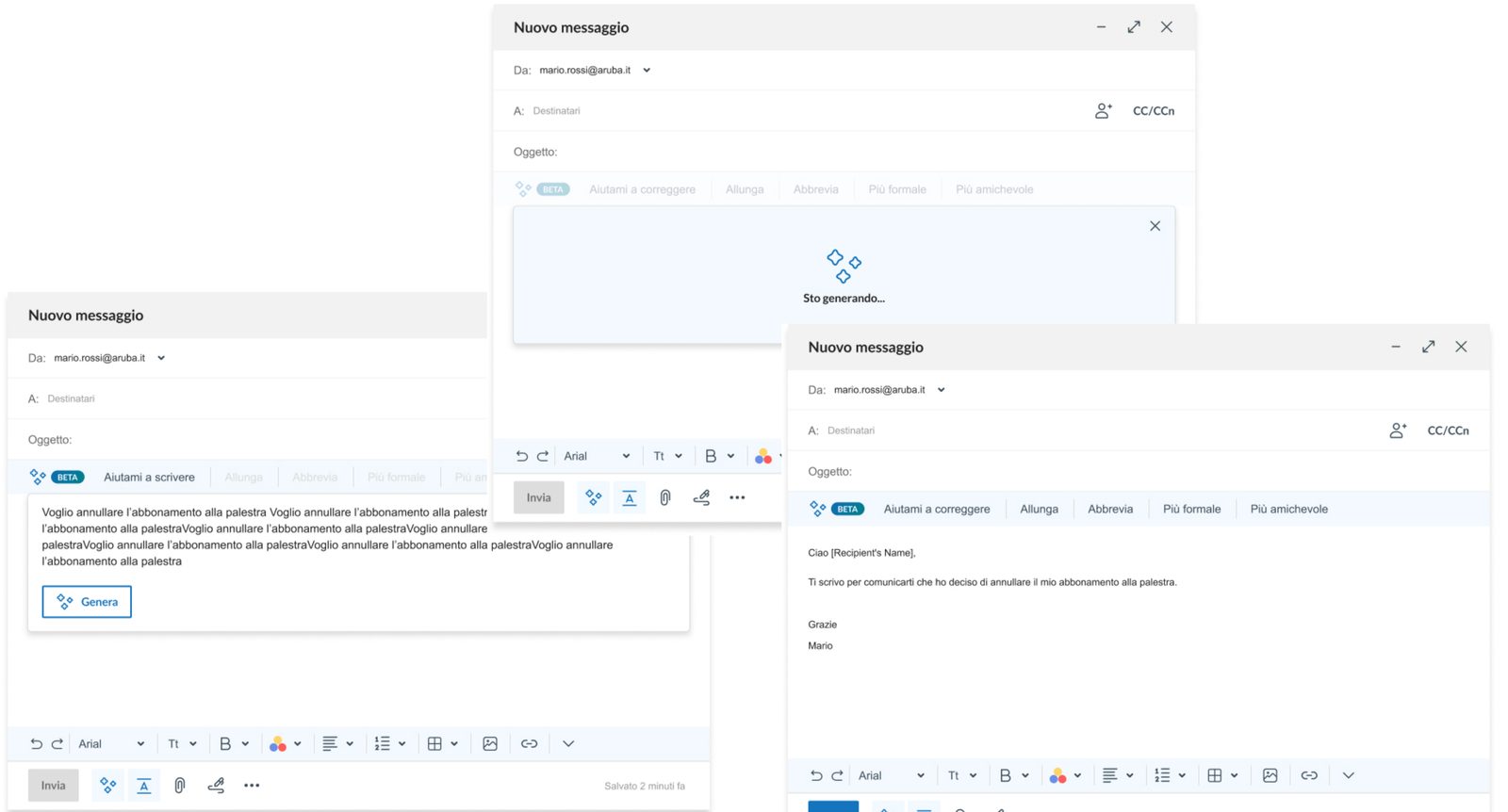Expand toolbar chevron in right window
Viewport: 1508px width, 812px height.
[x=1349, y=776]
